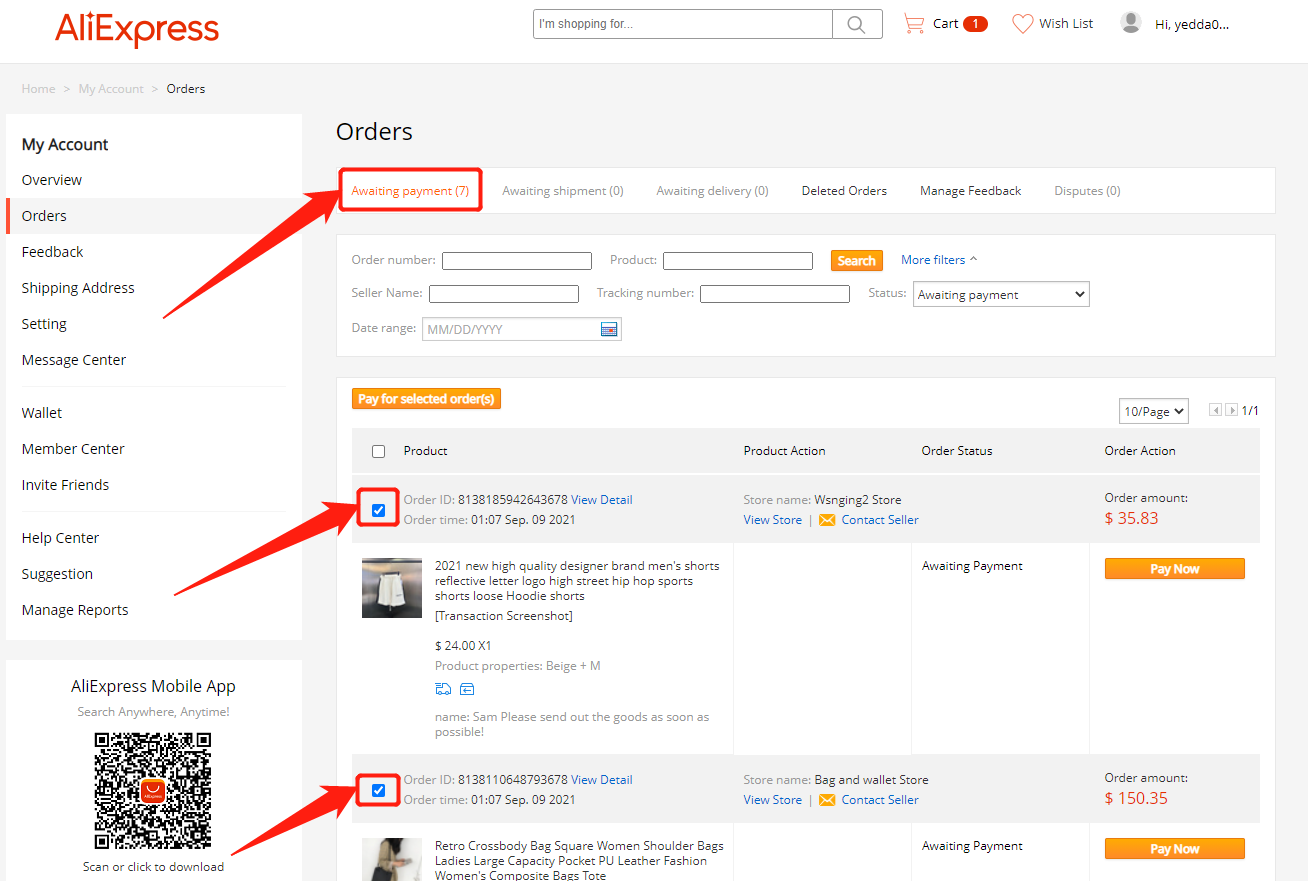1308x881 pixels.
Task: Click the Wish List heart icon
Action: (1022, 23)
